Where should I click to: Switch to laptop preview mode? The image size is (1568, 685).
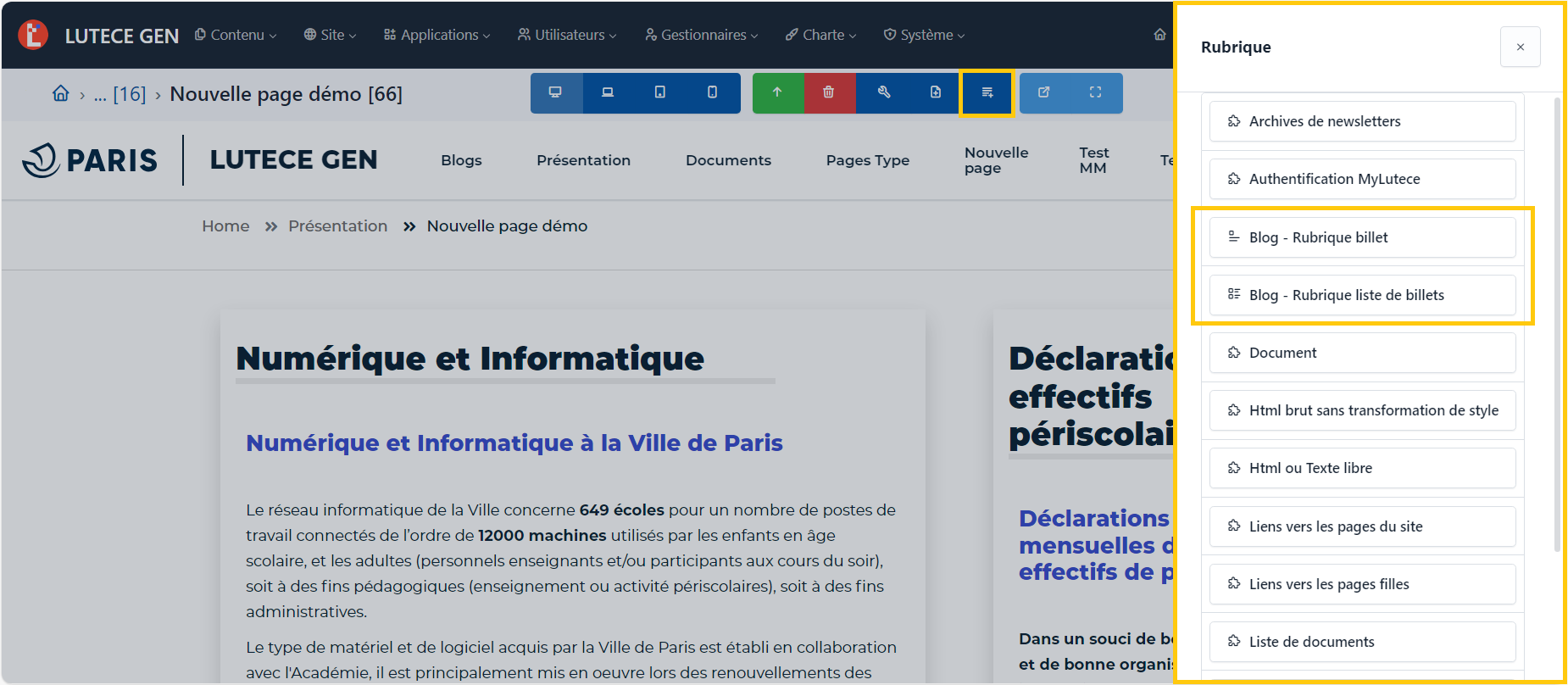[608, 92]
